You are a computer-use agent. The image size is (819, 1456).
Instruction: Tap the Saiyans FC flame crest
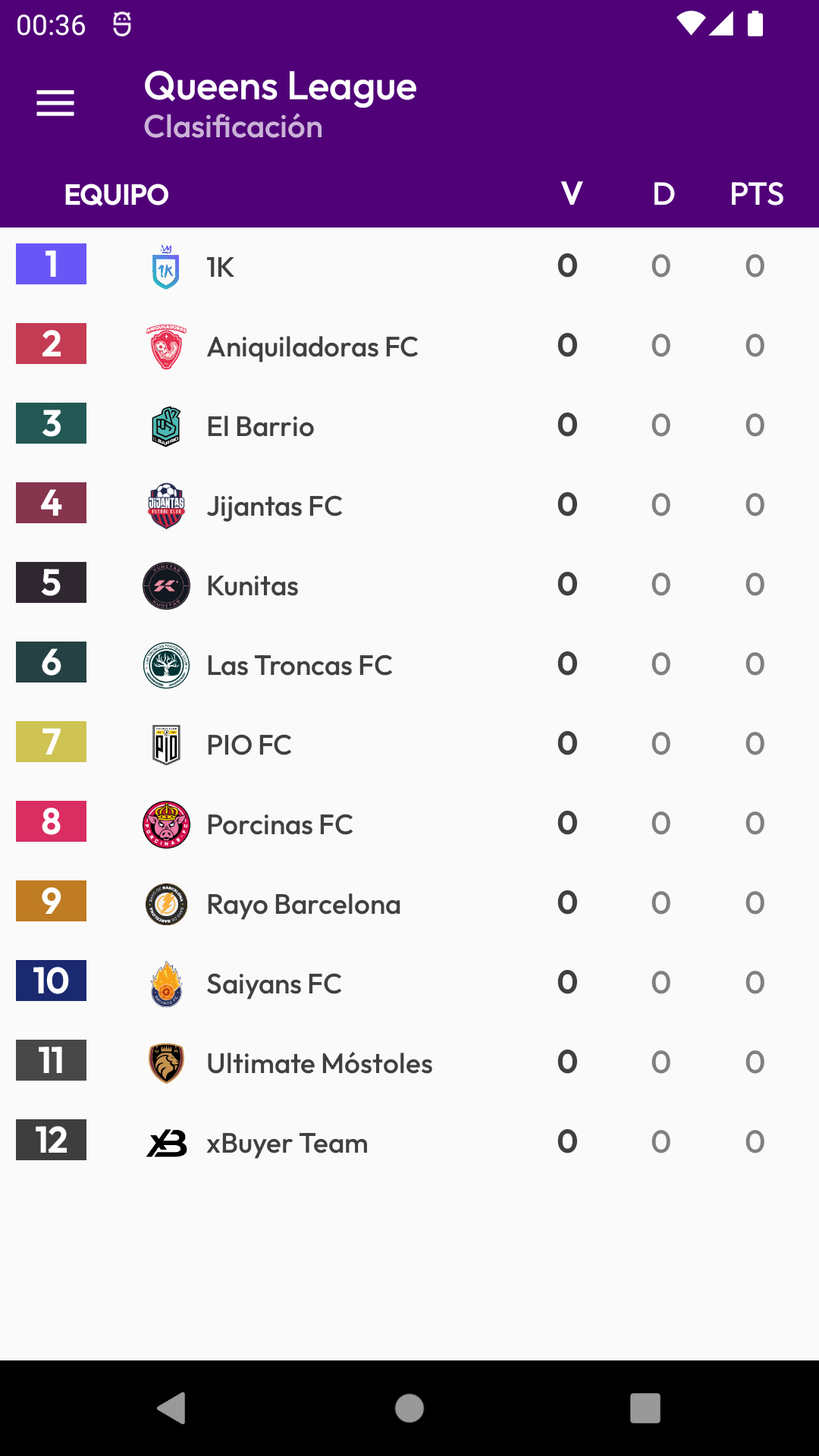pos(166,984)
